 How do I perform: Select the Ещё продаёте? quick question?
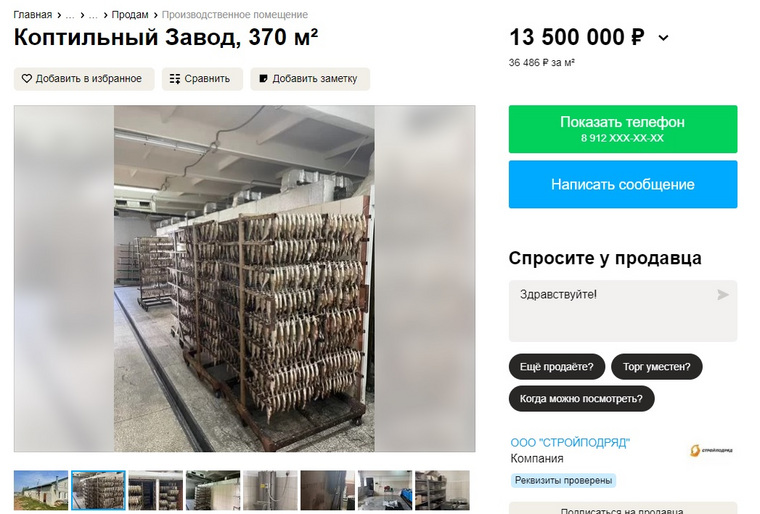[557, 367]
